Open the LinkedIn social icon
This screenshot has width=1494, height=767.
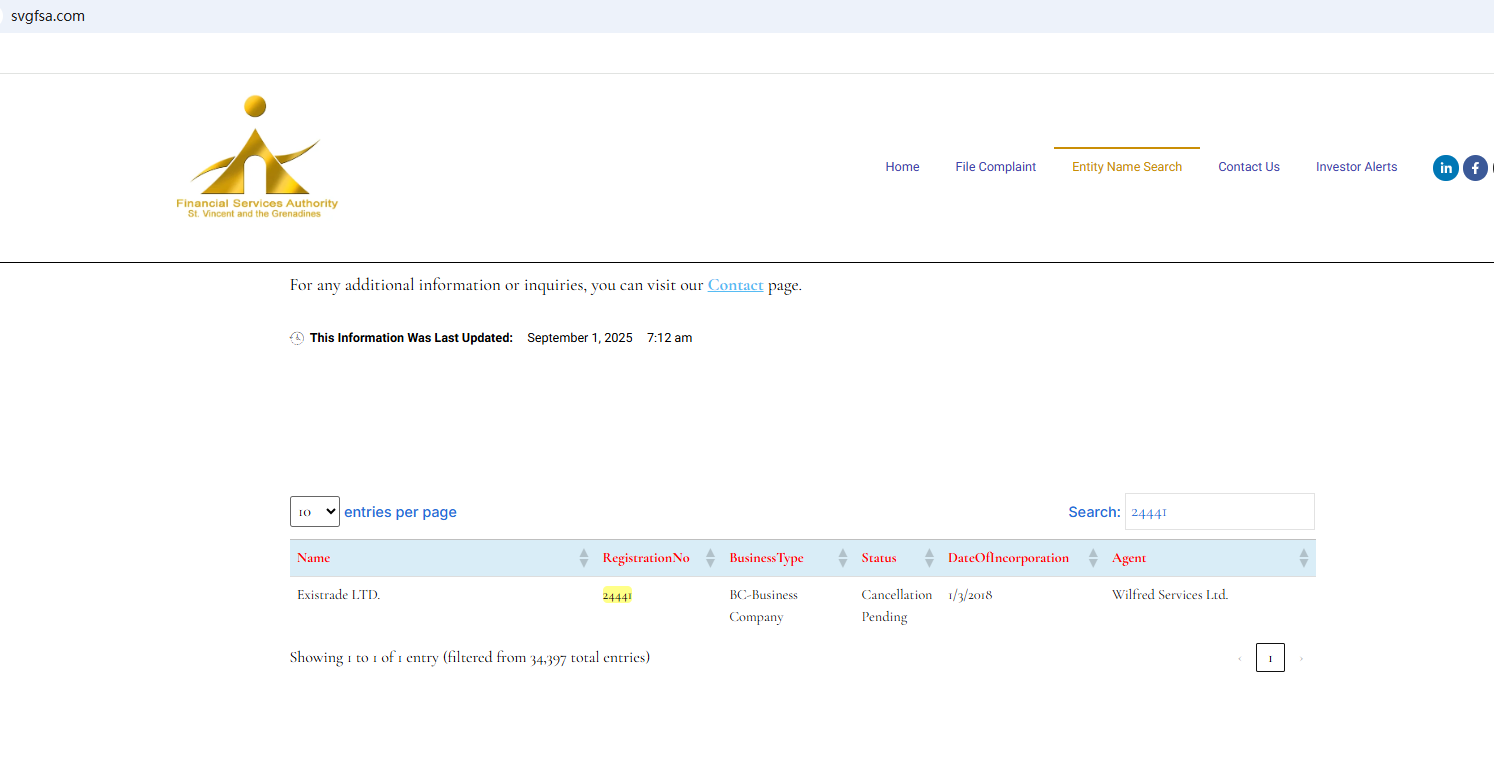[1445, 168]
